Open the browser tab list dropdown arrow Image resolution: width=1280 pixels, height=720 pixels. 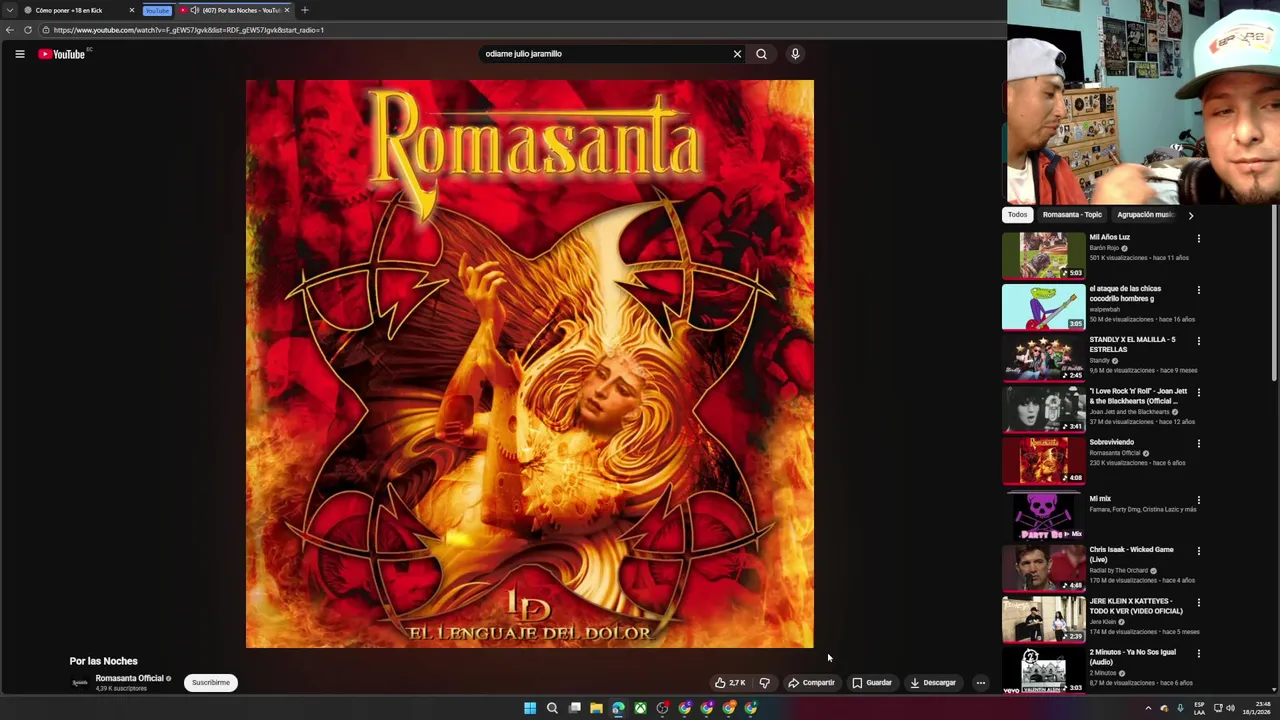pos(9,10)
